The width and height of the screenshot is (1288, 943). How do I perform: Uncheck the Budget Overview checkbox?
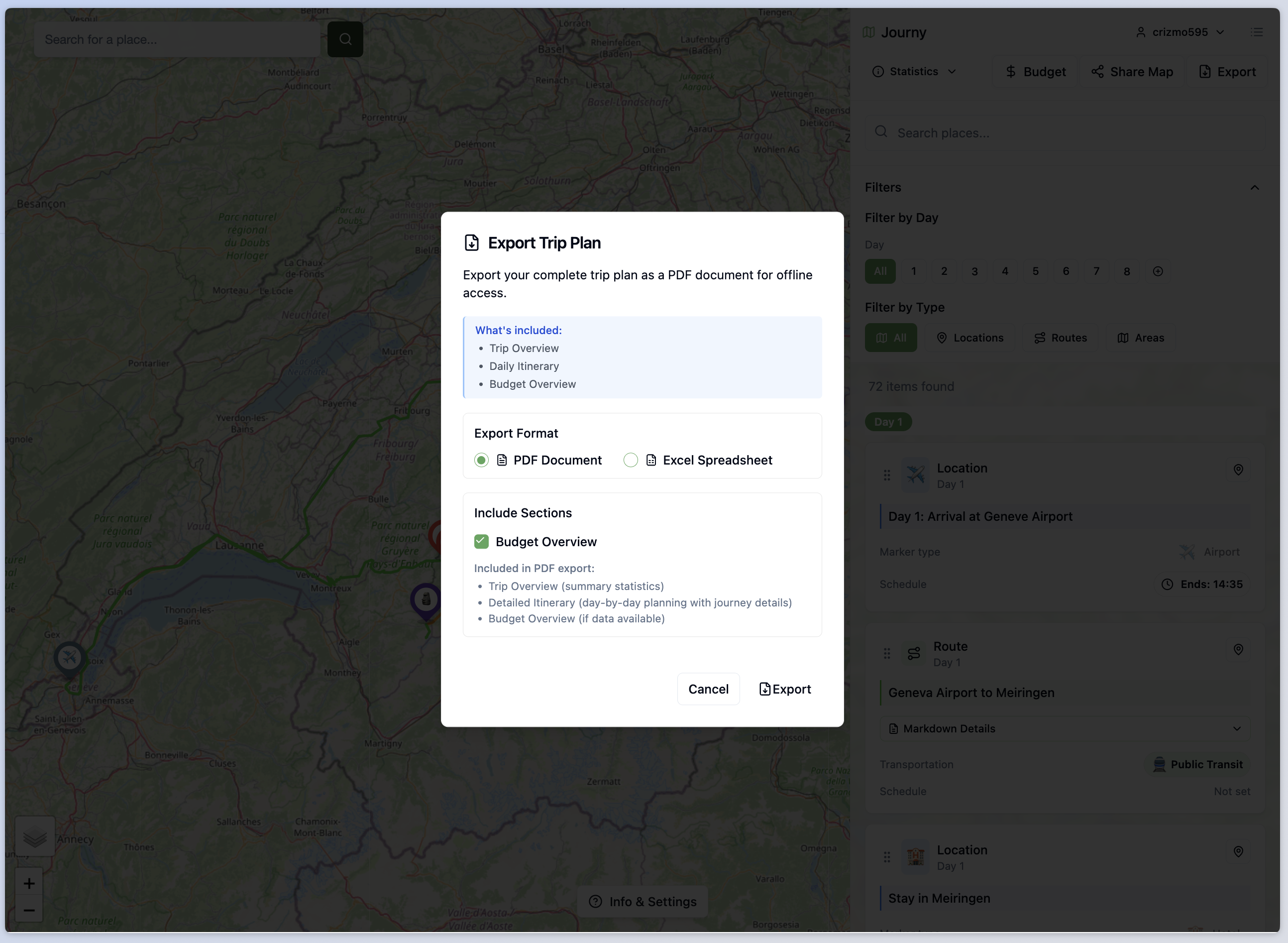click(481, 542)
